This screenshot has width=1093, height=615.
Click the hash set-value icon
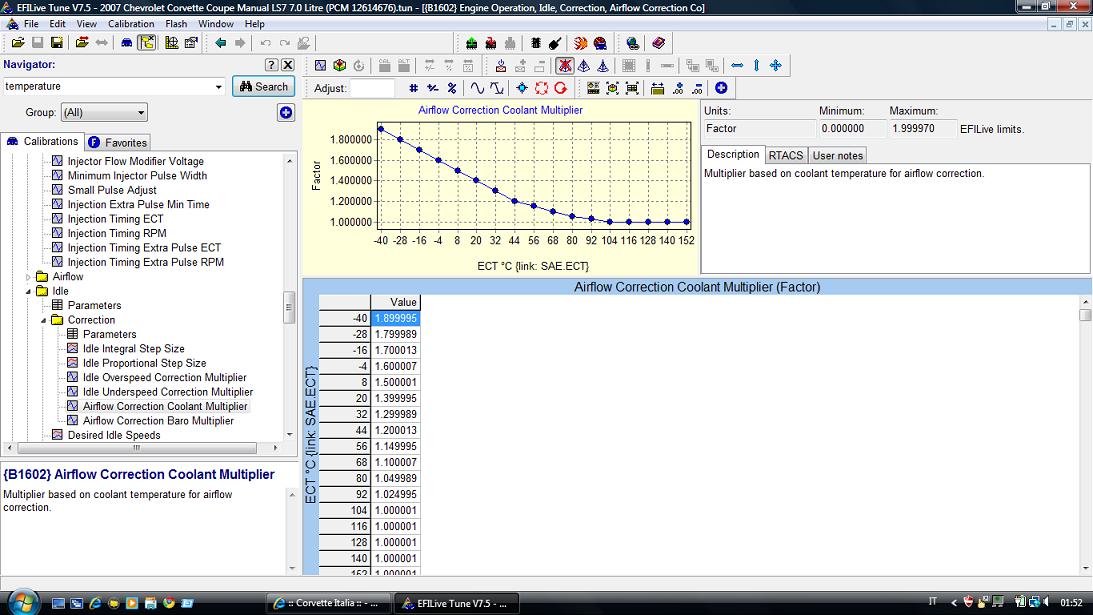click(413, 88)
